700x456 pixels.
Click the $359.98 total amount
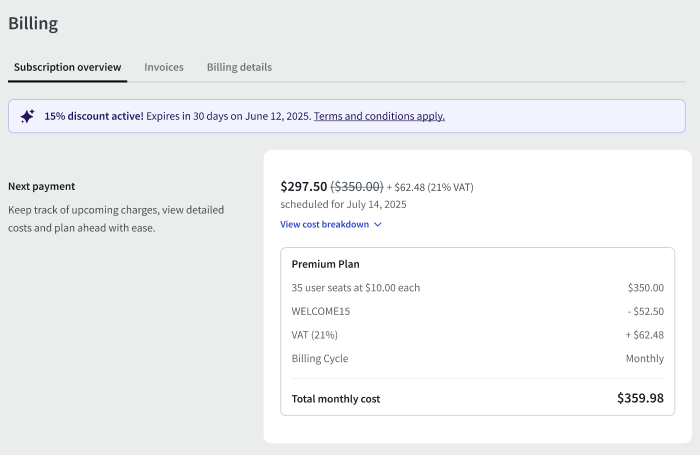[641, 398]
